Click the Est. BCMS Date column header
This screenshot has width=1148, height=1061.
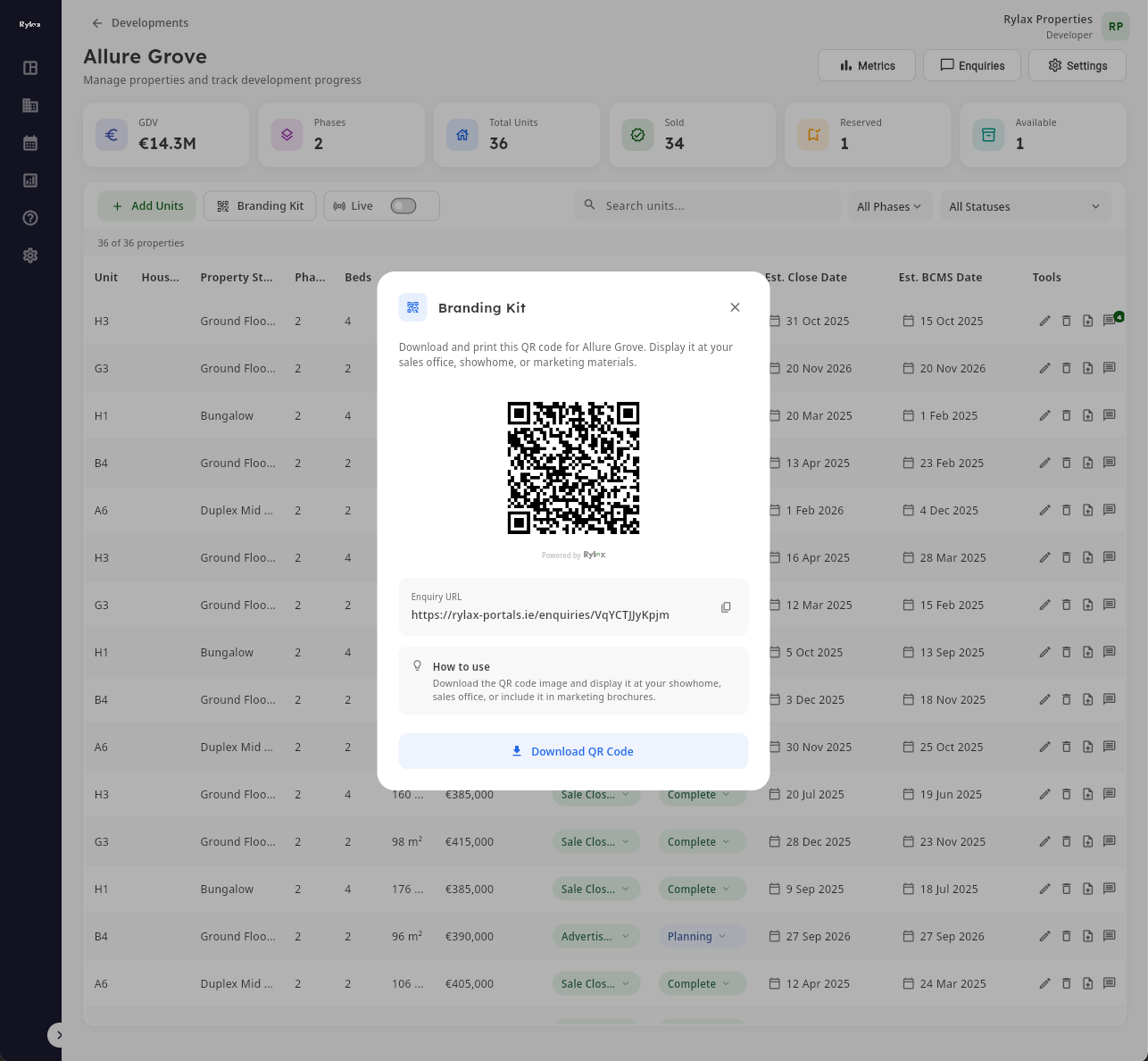click(940, 278)
